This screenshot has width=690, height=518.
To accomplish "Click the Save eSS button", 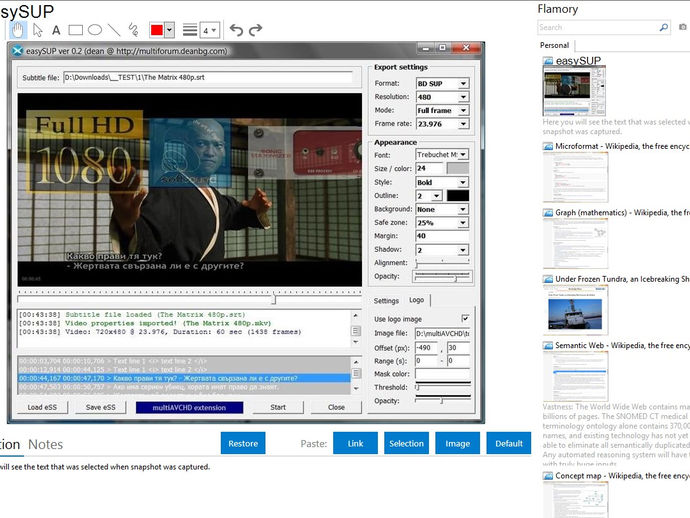I will coord(101,408).
